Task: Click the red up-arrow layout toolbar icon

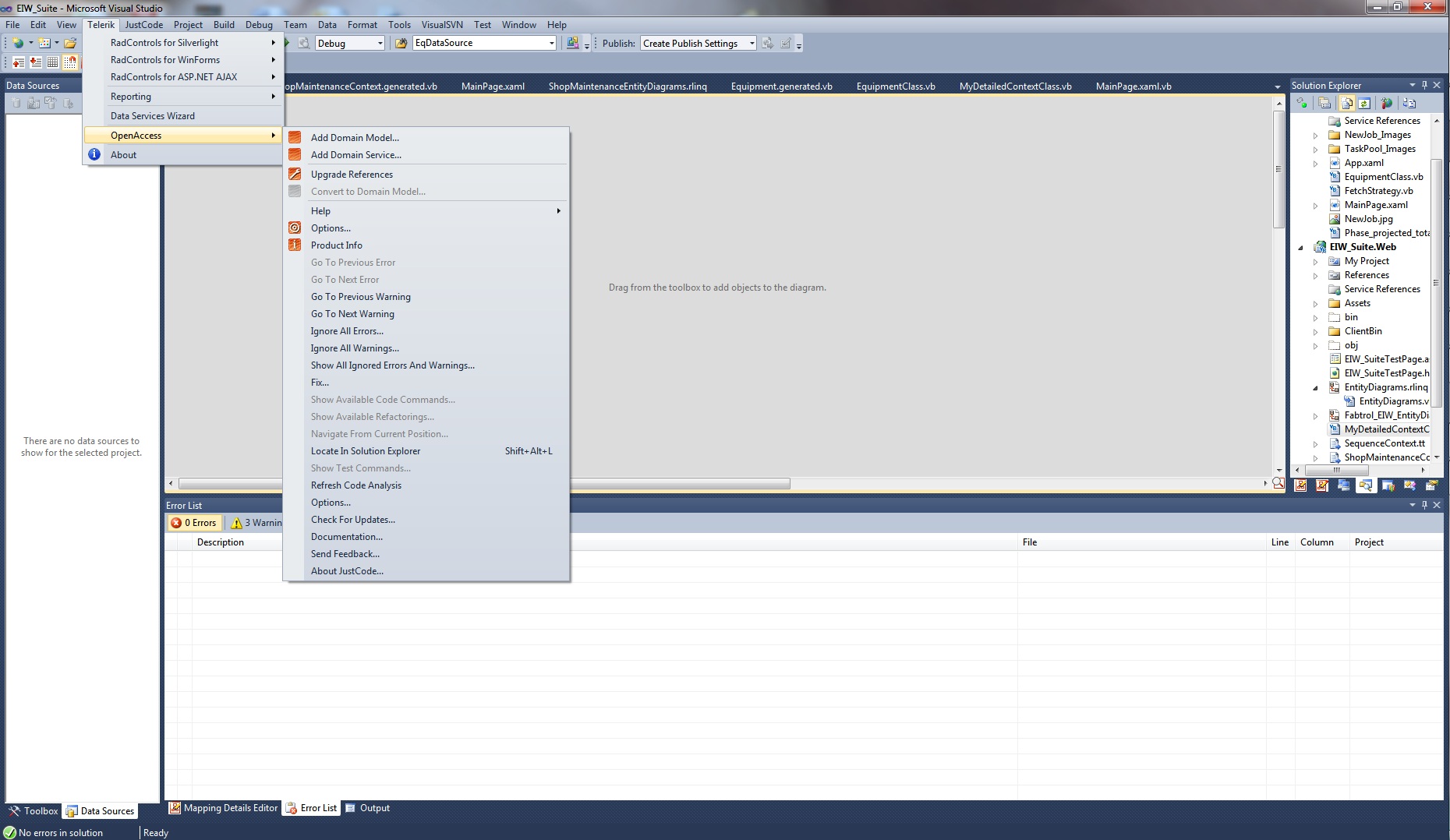Action: (19, 62)
